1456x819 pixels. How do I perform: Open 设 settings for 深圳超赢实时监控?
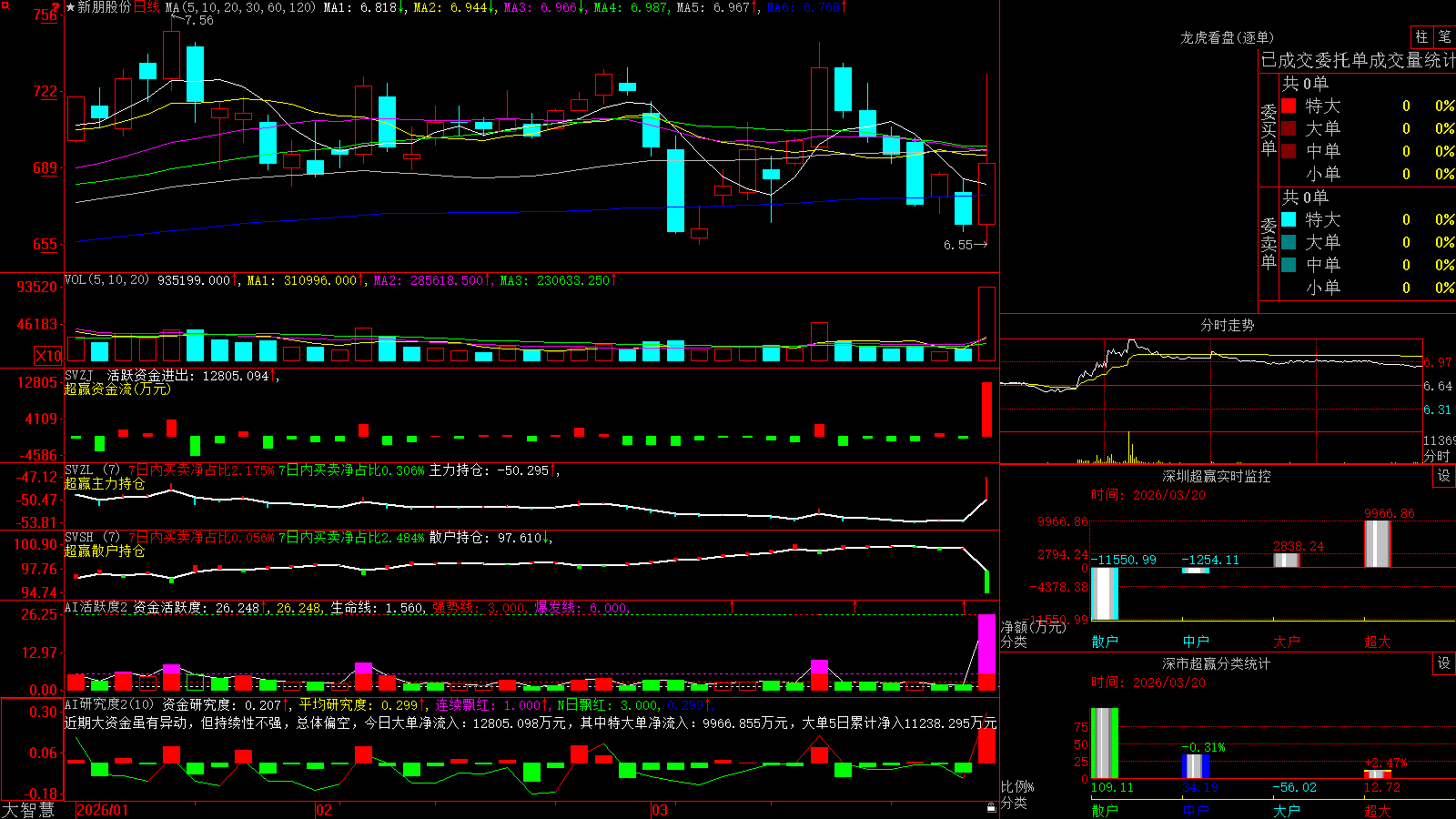coord(1444,476)
